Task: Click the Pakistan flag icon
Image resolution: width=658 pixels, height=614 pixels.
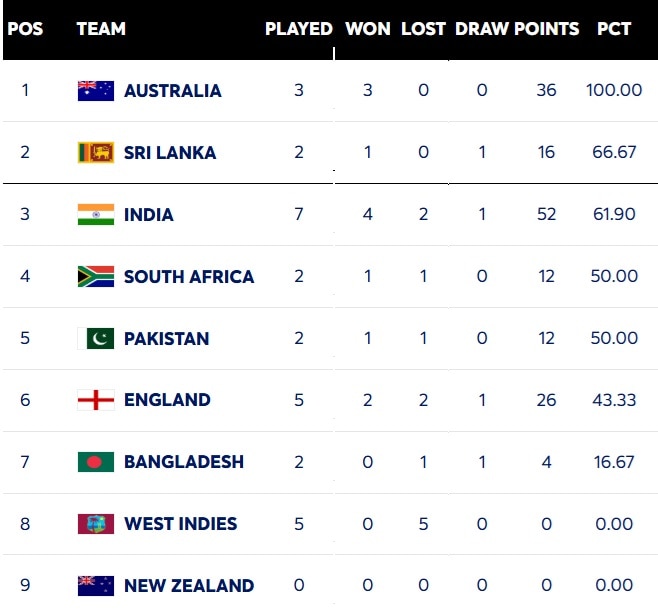Action: pos(96,339)
